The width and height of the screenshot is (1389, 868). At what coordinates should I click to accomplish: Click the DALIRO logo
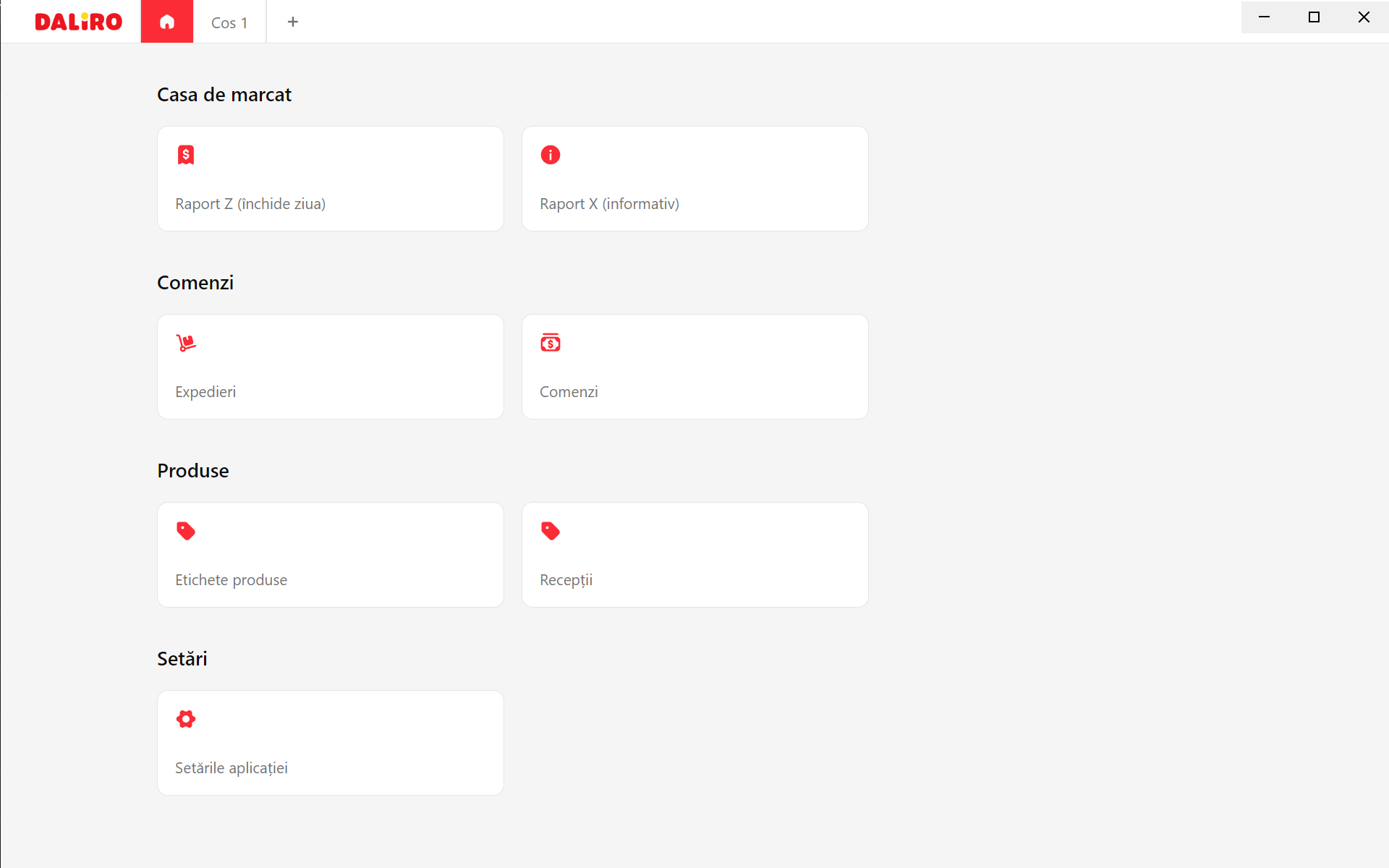[x=78, y=22]
